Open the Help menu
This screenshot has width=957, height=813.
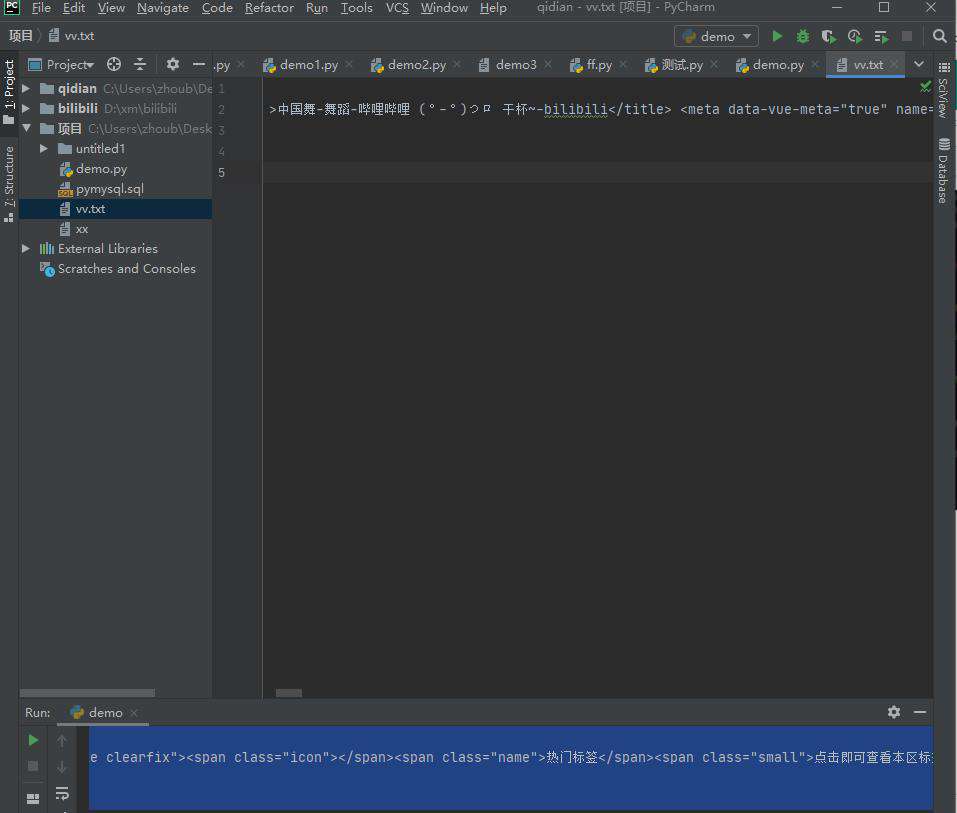(x=493, y=8)
